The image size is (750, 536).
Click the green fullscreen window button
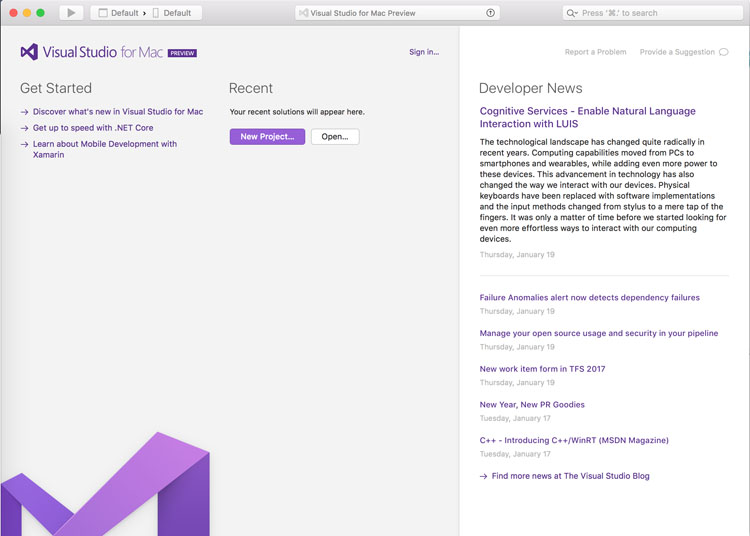[x=41, y=13]
